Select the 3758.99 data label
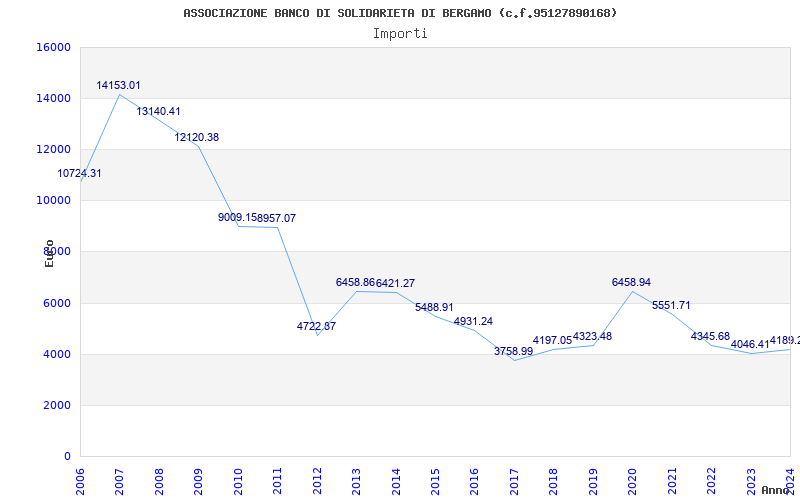The image size is (800, 500). [513, 352]
